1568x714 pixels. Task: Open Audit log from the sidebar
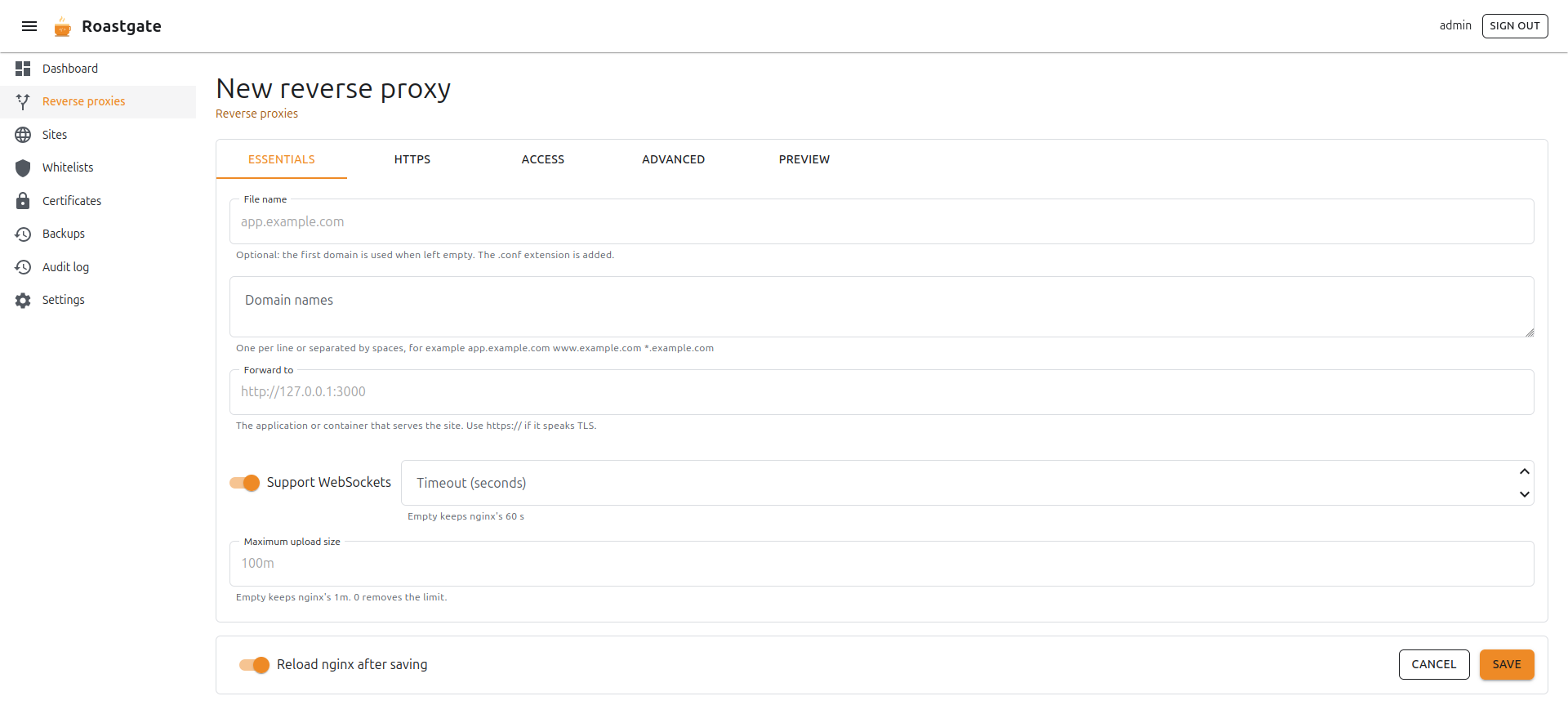98,267
